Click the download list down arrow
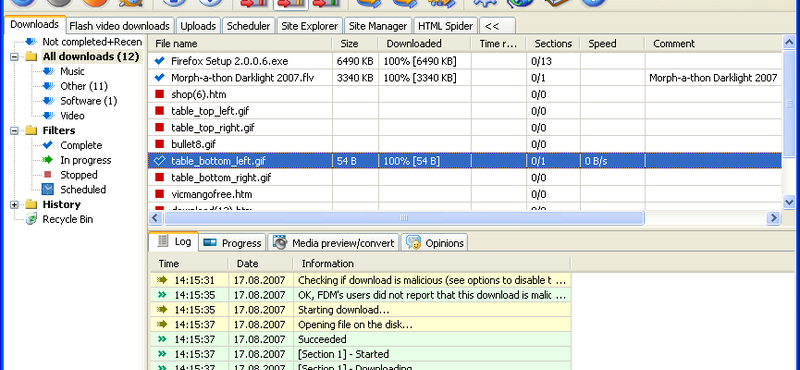 (789, 202)
